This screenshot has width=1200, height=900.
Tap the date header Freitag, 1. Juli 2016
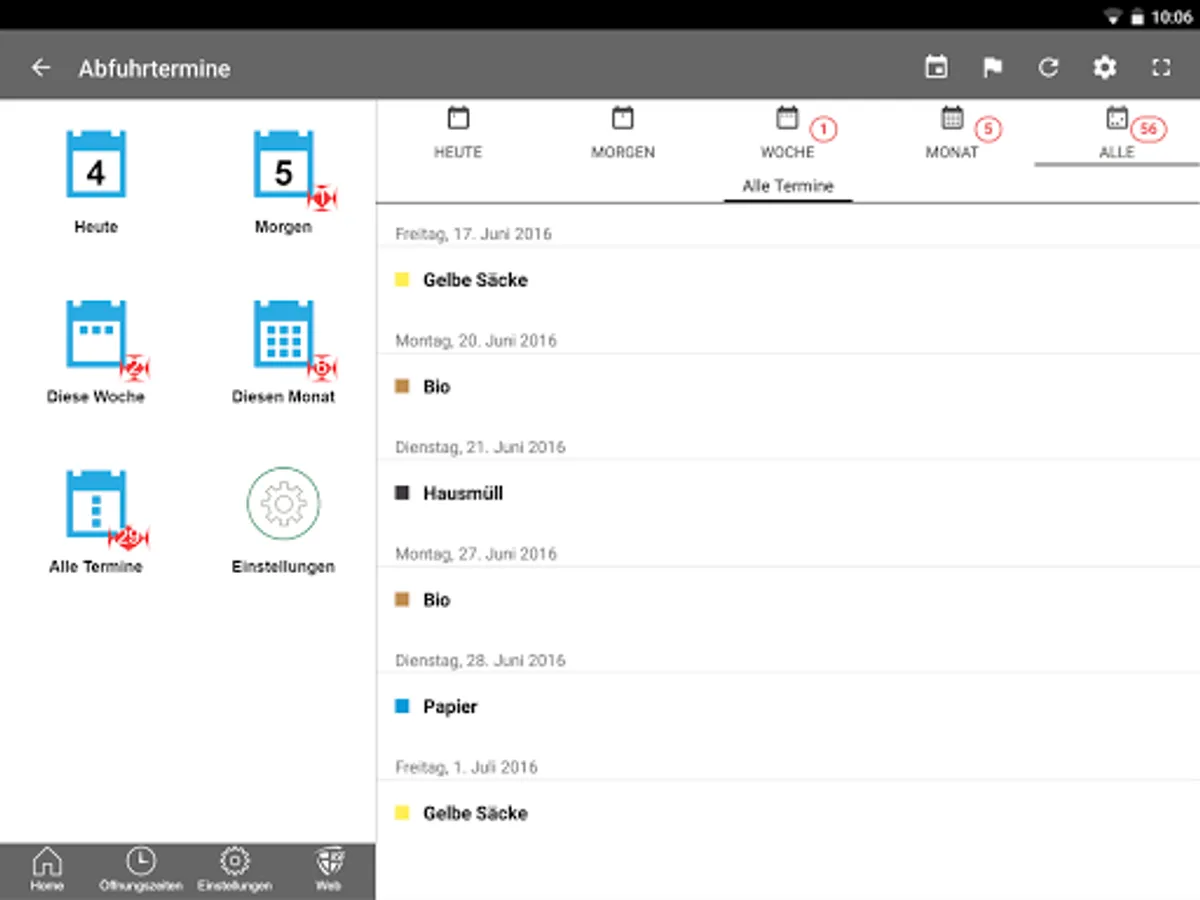466,767
